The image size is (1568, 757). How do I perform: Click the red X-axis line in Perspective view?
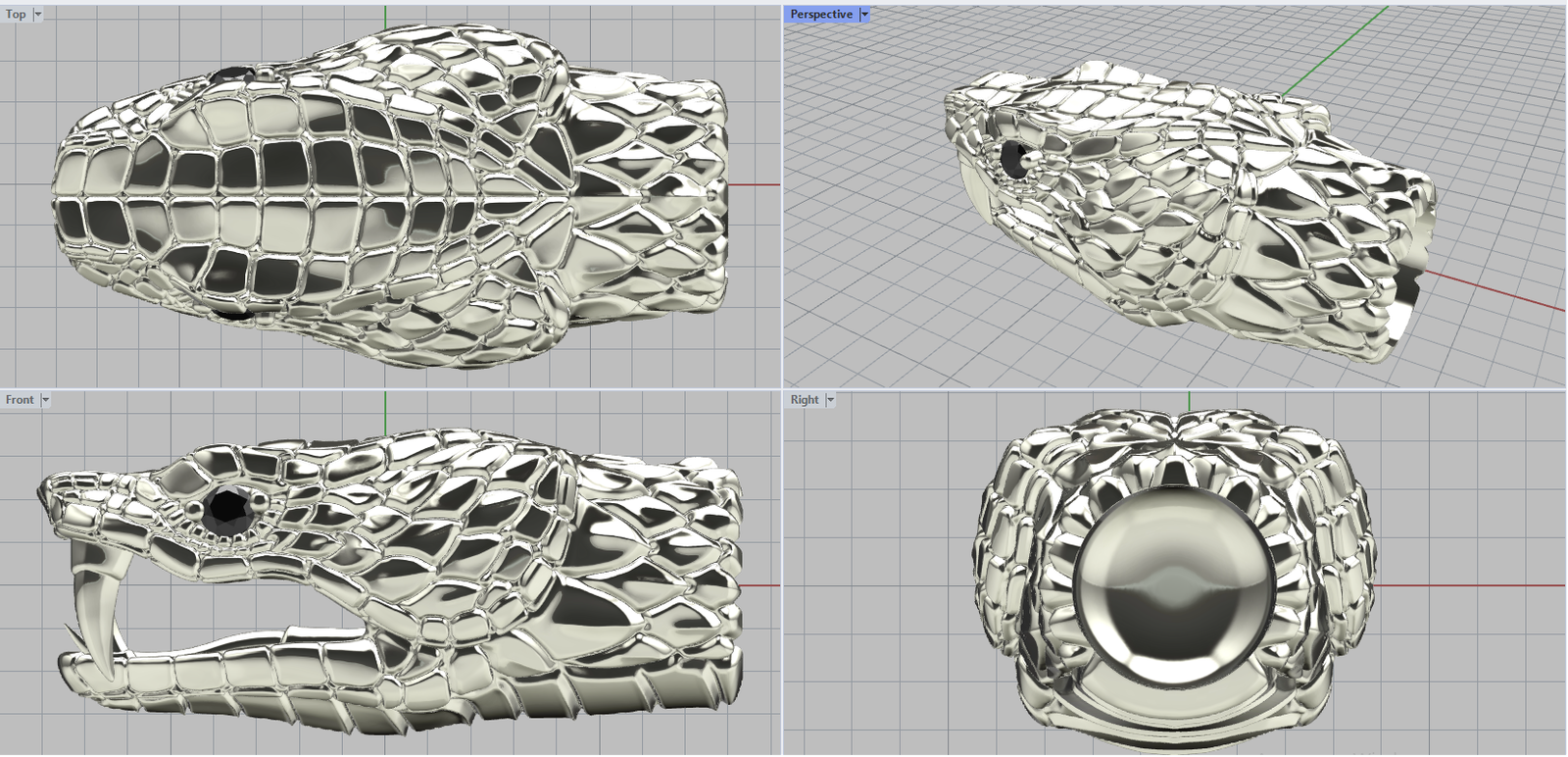[x=1499, y=292]
